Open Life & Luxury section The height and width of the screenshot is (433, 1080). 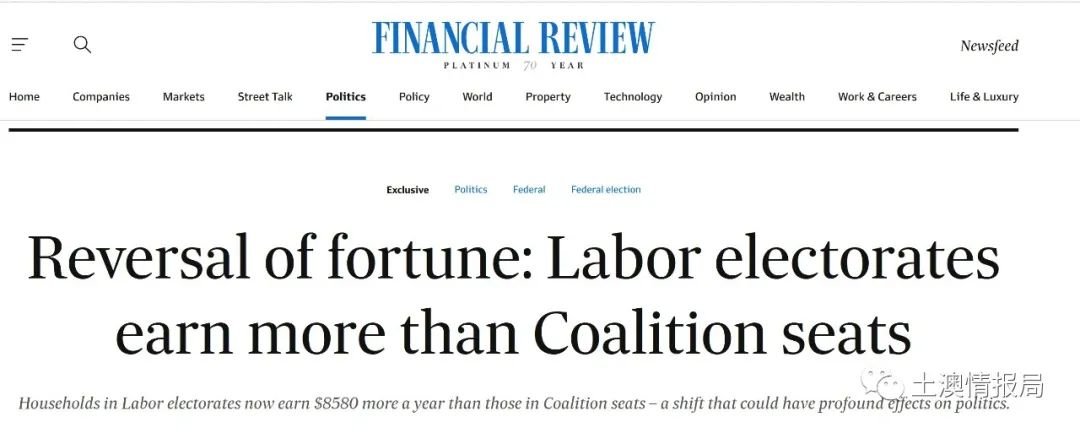(984, 97)
